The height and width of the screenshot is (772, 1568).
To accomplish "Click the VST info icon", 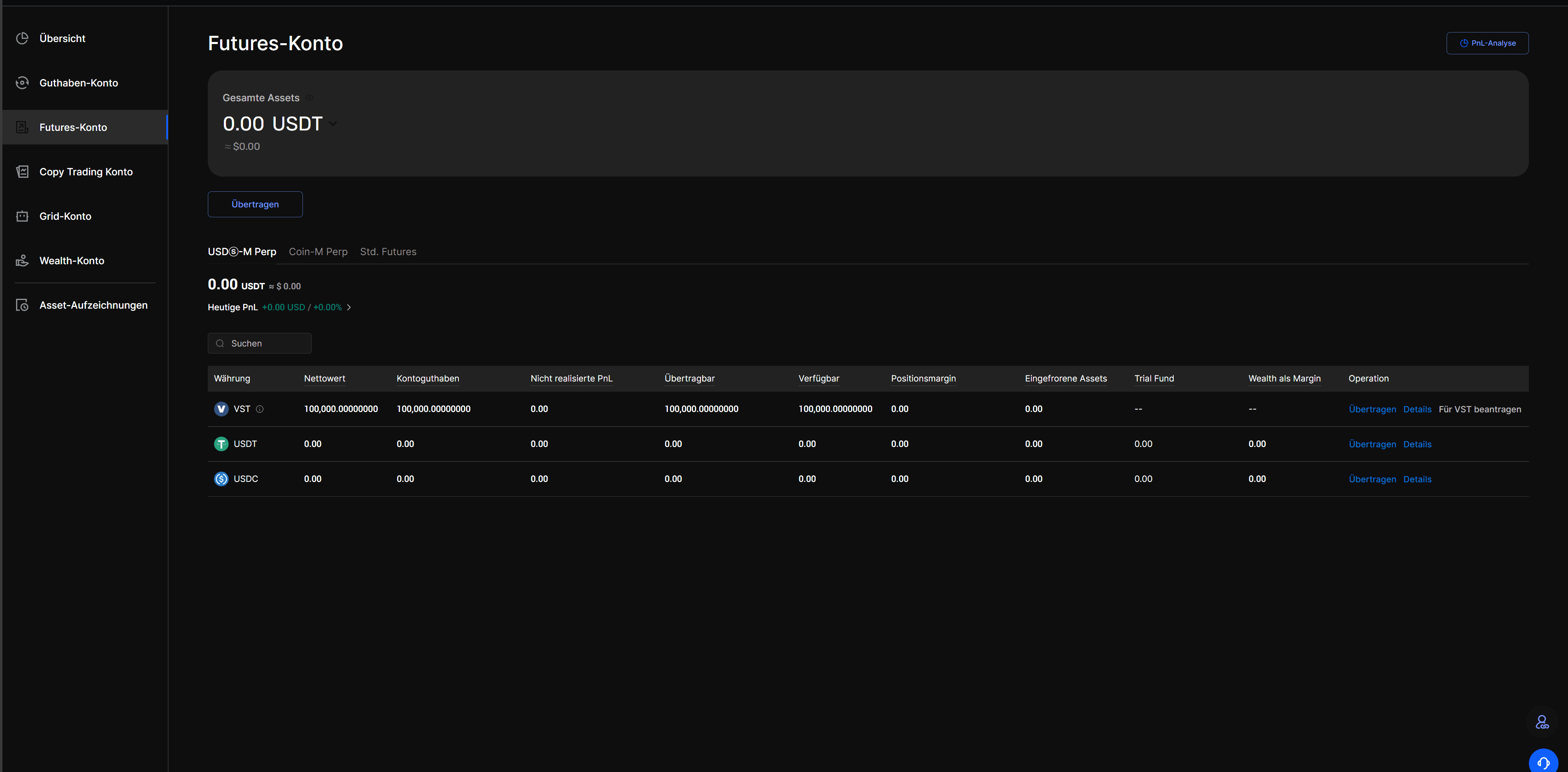I will coord(260,409).
